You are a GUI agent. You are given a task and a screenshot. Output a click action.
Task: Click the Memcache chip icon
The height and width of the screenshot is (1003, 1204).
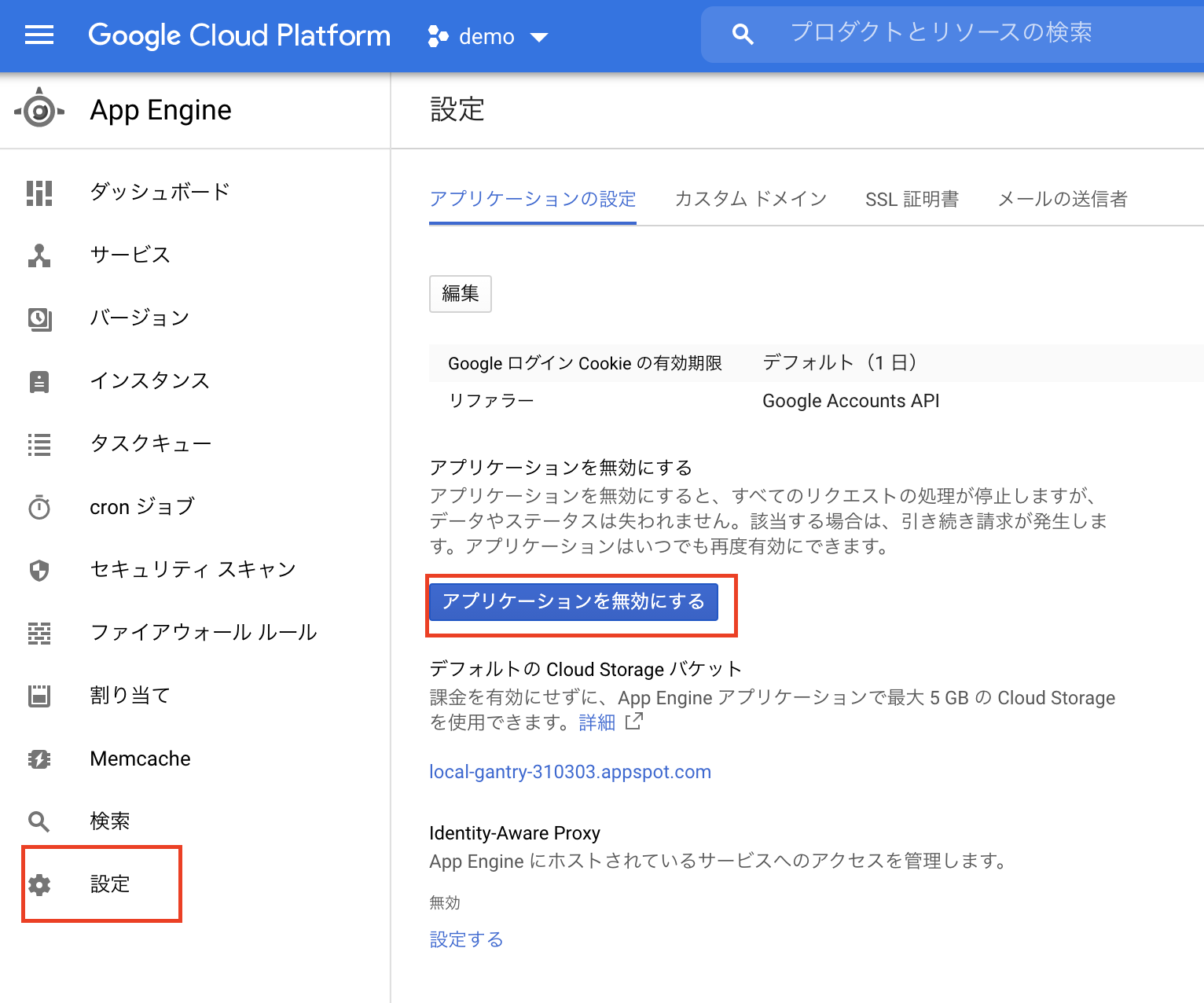(39, 759)
